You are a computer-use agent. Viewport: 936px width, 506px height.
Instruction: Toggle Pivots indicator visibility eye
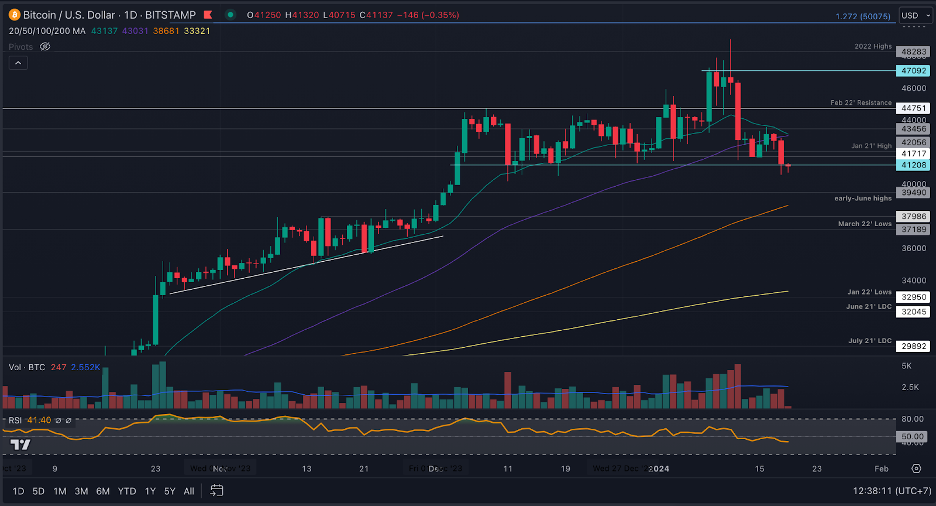pyautogui.click(x=45, y=47)
